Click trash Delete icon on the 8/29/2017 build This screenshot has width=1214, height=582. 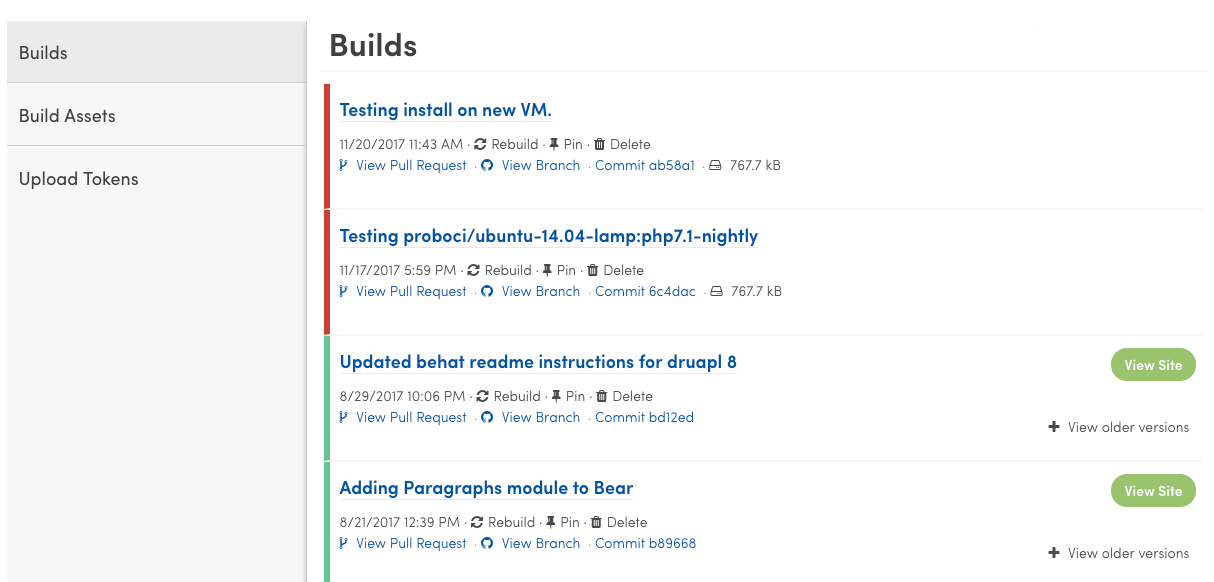(x=601, y=396)
